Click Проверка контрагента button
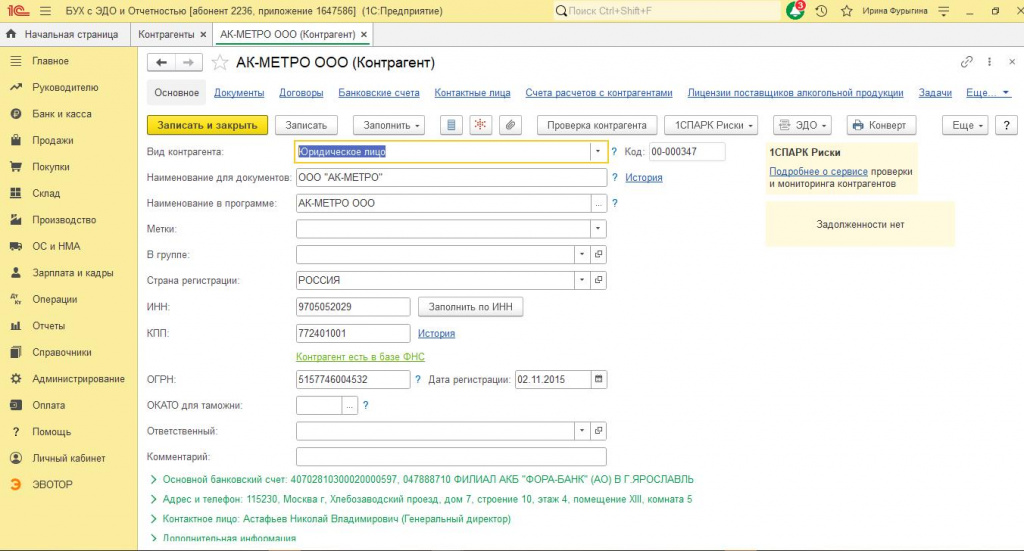The image size is (1024, 551). pyautogui.click(x=597, y=125)
